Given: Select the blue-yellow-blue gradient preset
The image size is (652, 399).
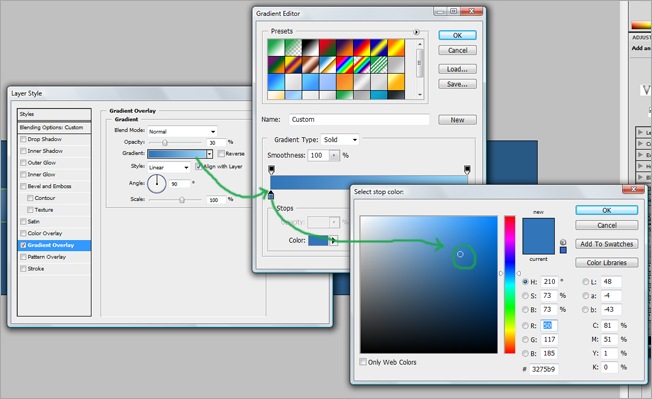Looking at the screenshot, I should (379, 48).
